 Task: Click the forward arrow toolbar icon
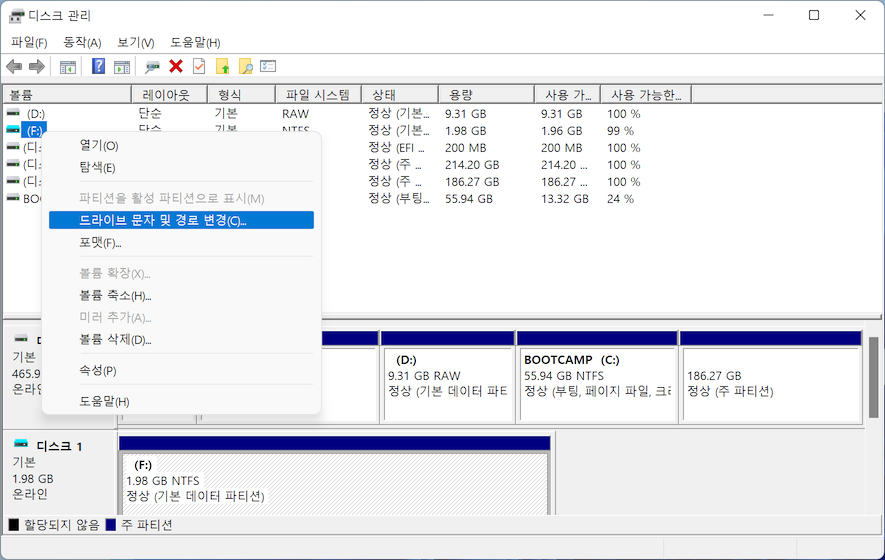pos(37,67)
